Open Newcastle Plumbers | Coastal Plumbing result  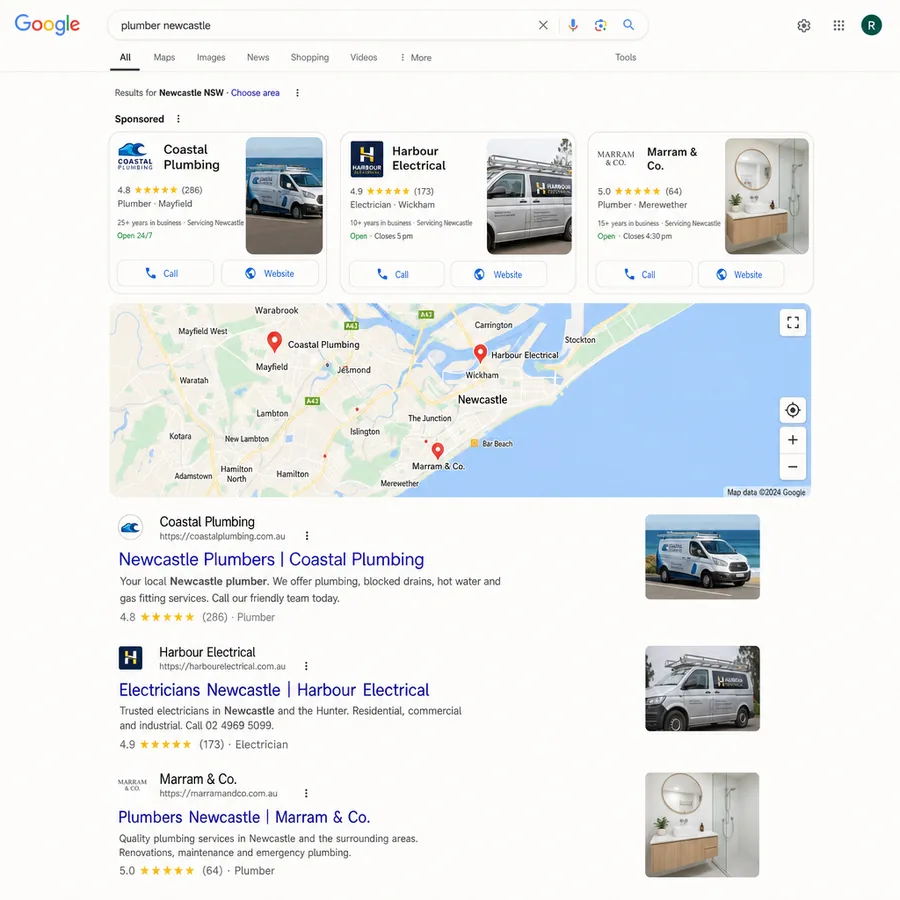[x=271, y=559]
